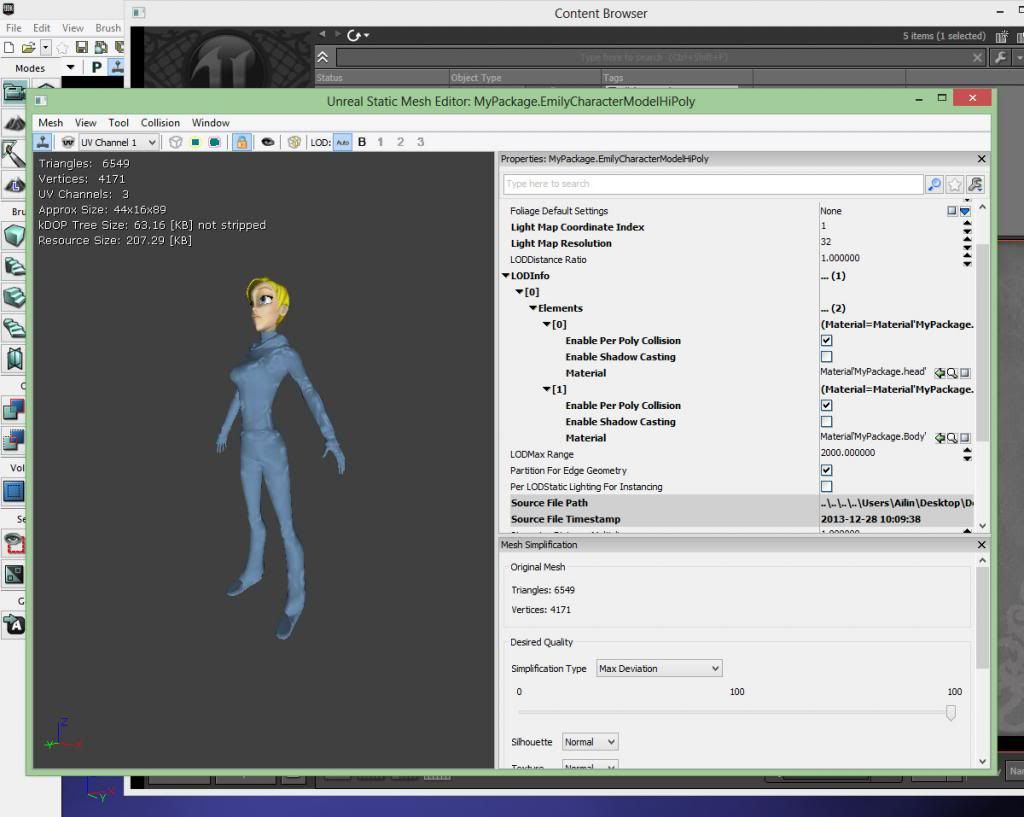
Task: Toggle favorites star in Properties panel
Action: 955,185
